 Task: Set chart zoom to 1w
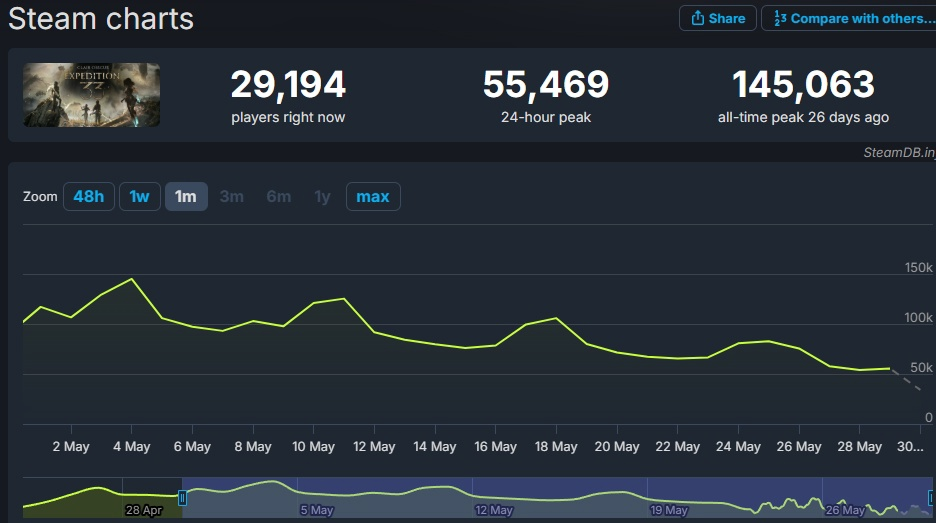pyautogui.click(x=140, y=196)
